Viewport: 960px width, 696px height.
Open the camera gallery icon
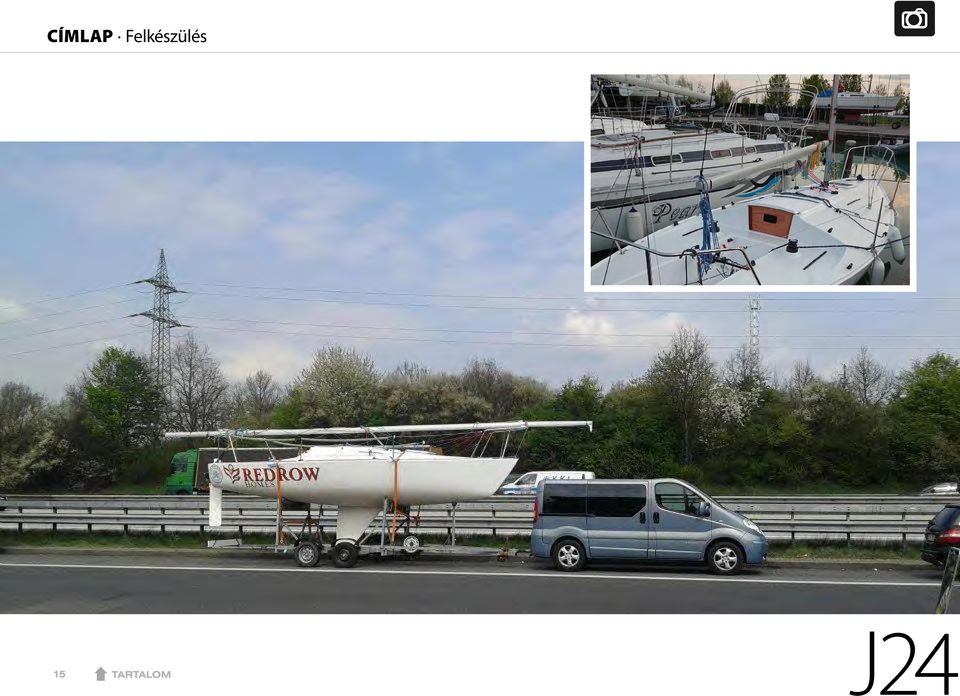914,19
